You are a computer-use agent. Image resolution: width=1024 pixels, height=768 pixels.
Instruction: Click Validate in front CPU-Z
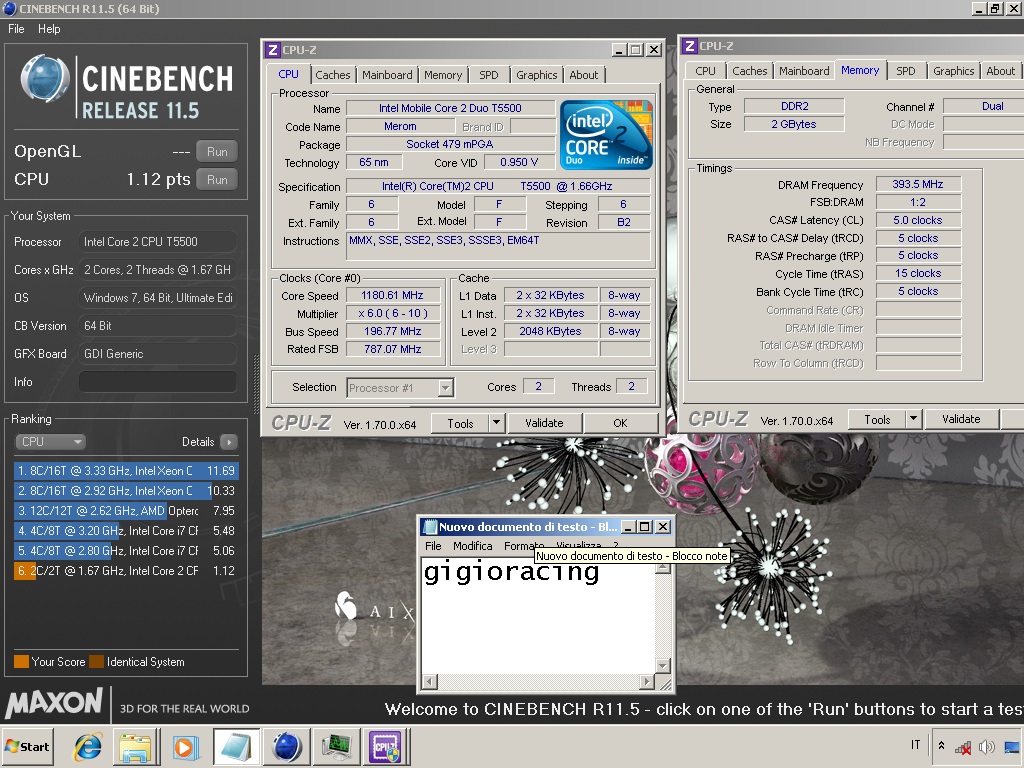pyautogui.click(x=544, y=423)
